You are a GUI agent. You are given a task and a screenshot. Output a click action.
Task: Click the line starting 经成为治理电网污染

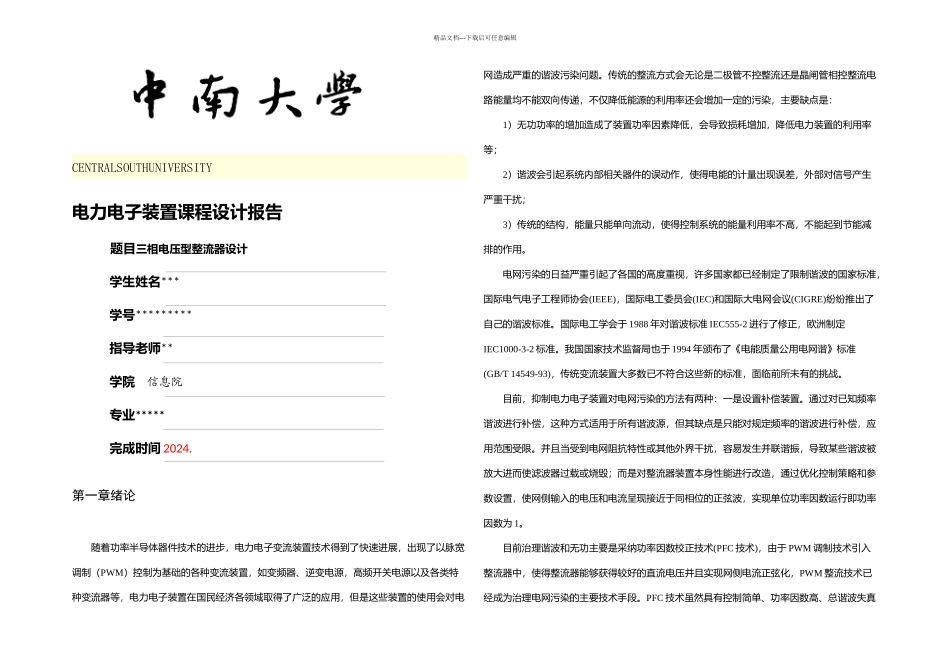tap(680, 598)
